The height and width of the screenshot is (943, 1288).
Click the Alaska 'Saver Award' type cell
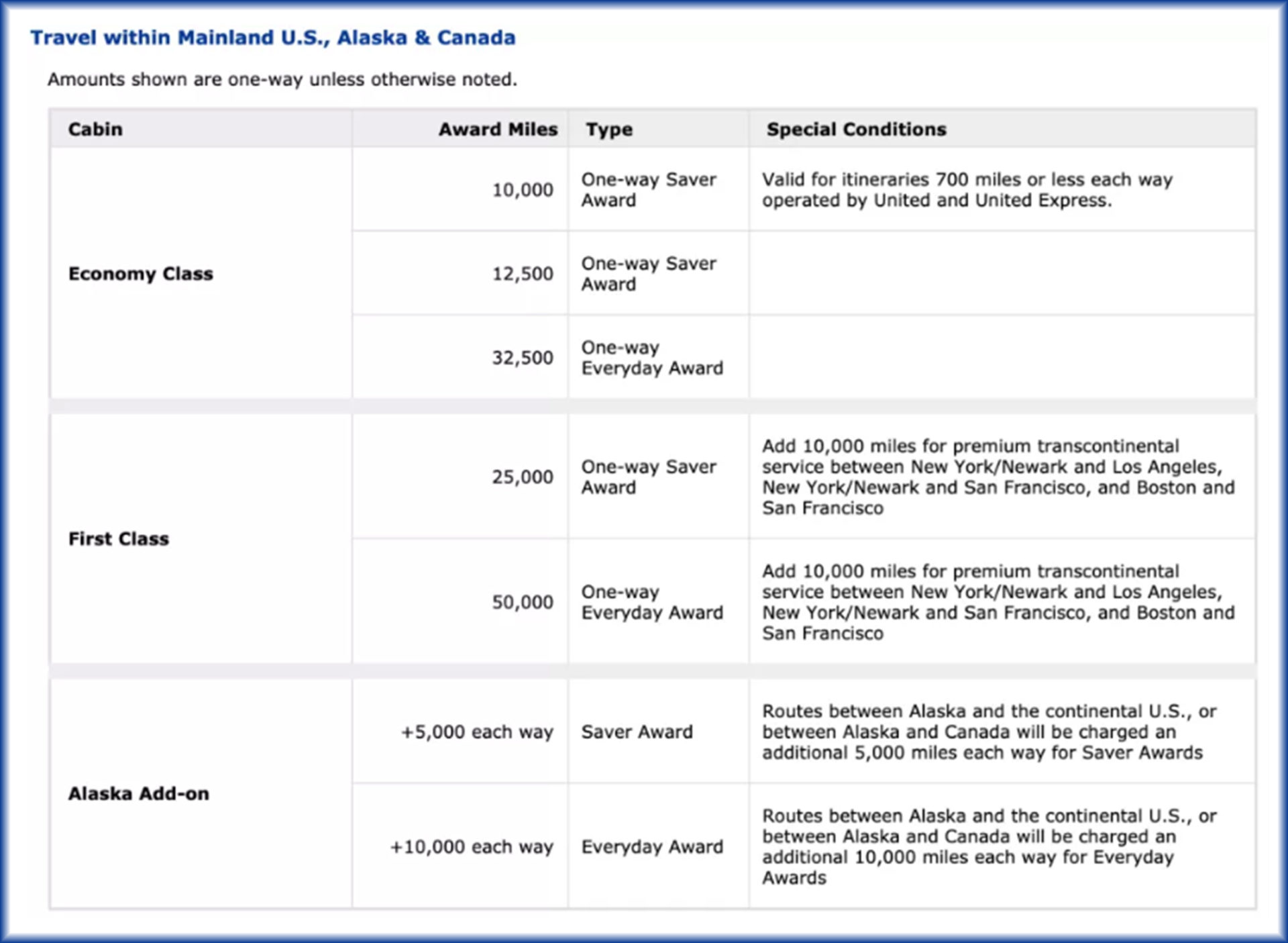coord(638,732)
